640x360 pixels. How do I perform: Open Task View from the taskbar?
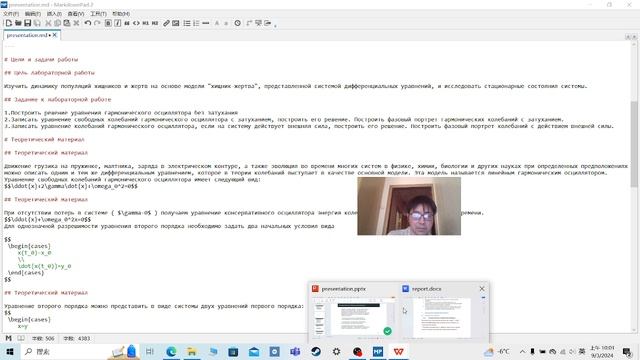150,351
